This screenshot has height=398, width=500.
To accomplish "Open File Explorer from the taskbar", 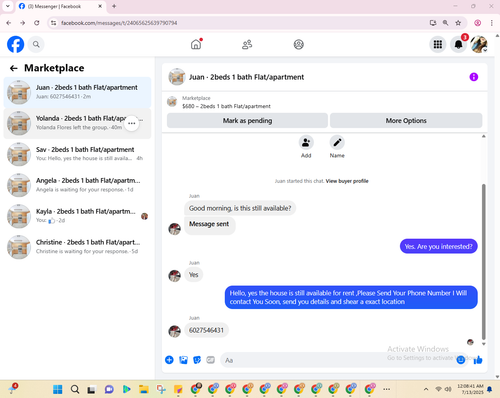I will click(144, 389).
